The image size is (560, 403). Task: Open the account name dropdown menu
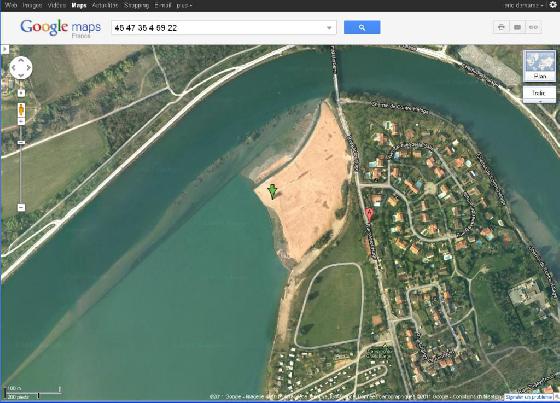pyautogui.click(x=524, y=5)
